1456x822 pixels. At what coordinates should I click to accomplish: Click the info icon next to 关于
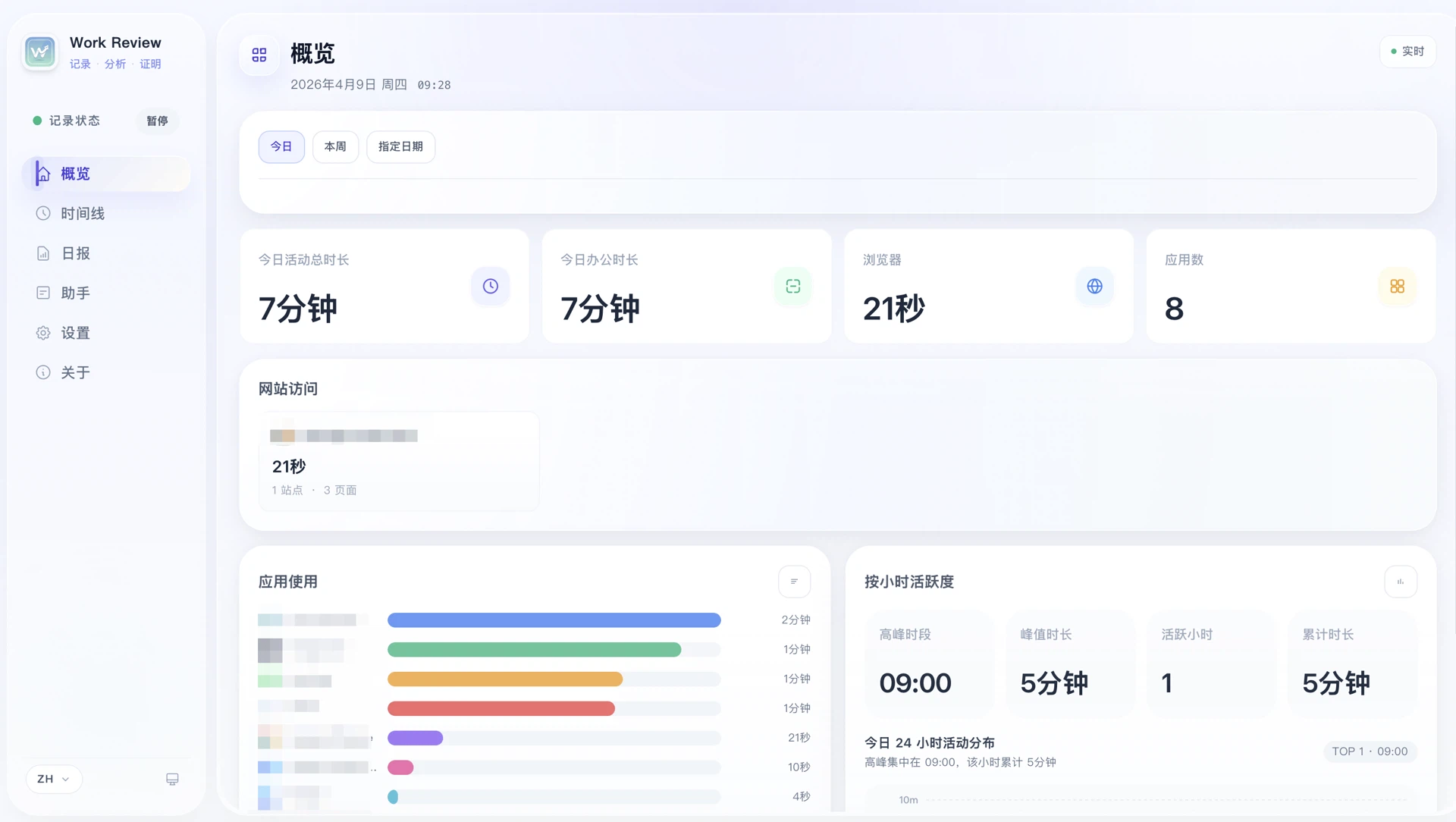43,372
